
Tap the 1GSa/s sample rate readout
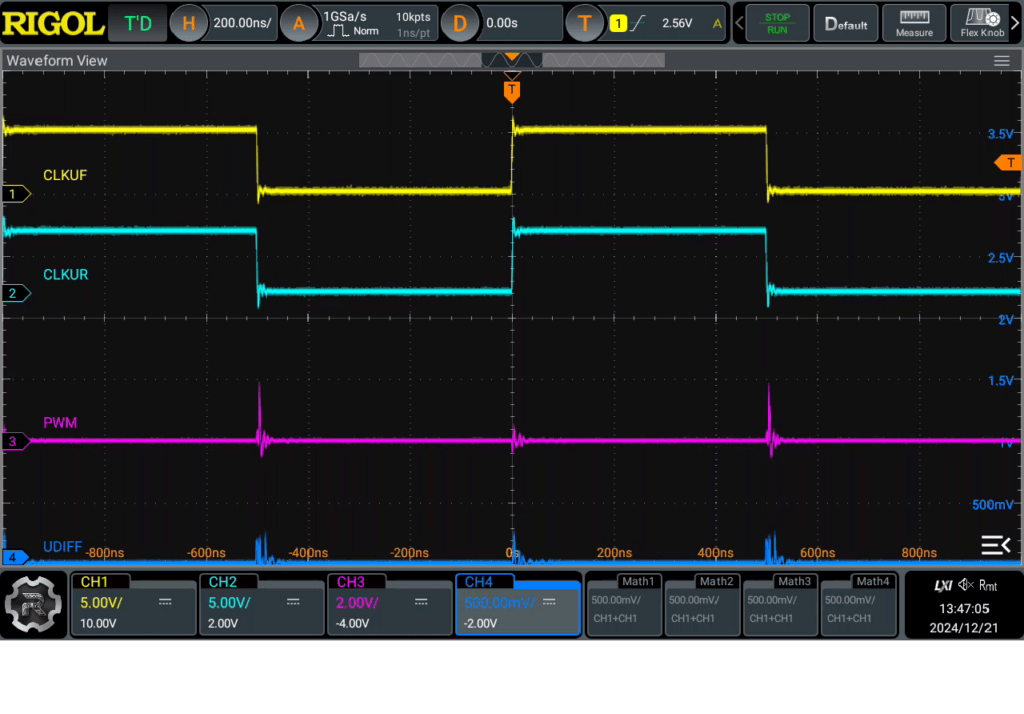pos(345,16)
